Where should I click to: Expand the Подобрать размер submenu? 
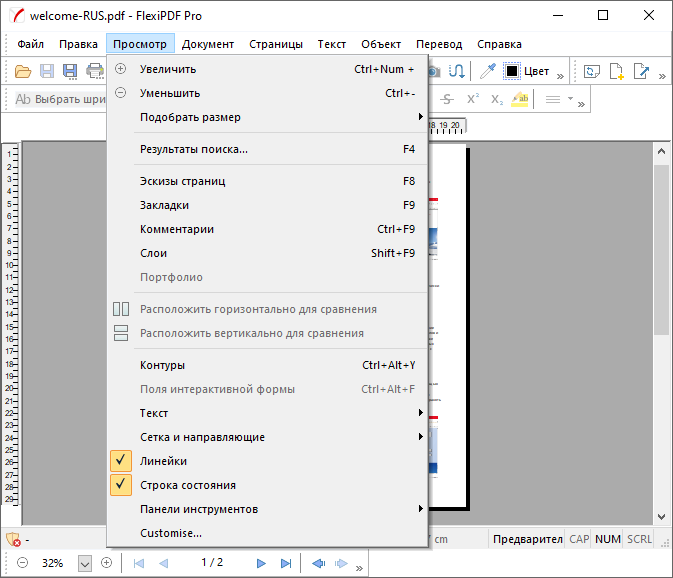click(268, 117)
